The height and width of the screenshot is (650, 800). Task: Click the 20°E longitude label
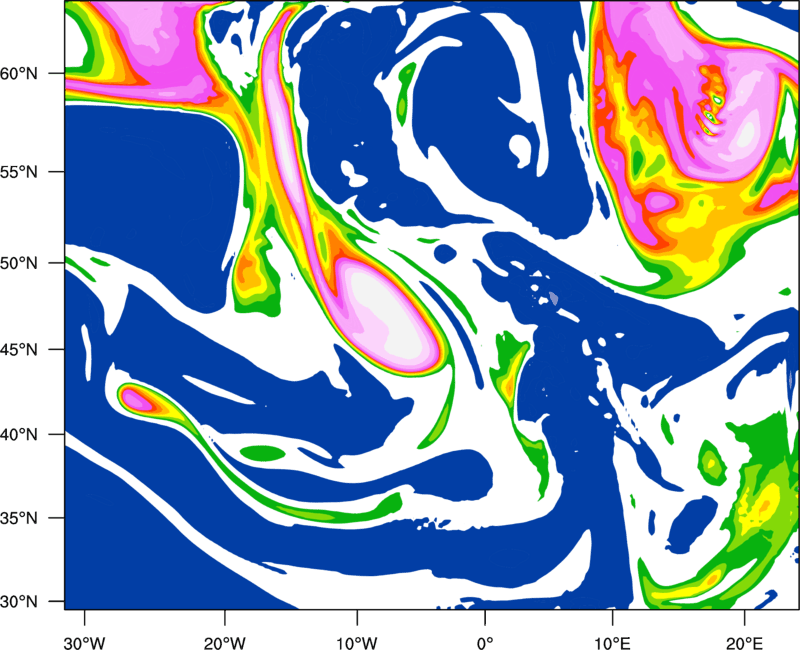744,642
